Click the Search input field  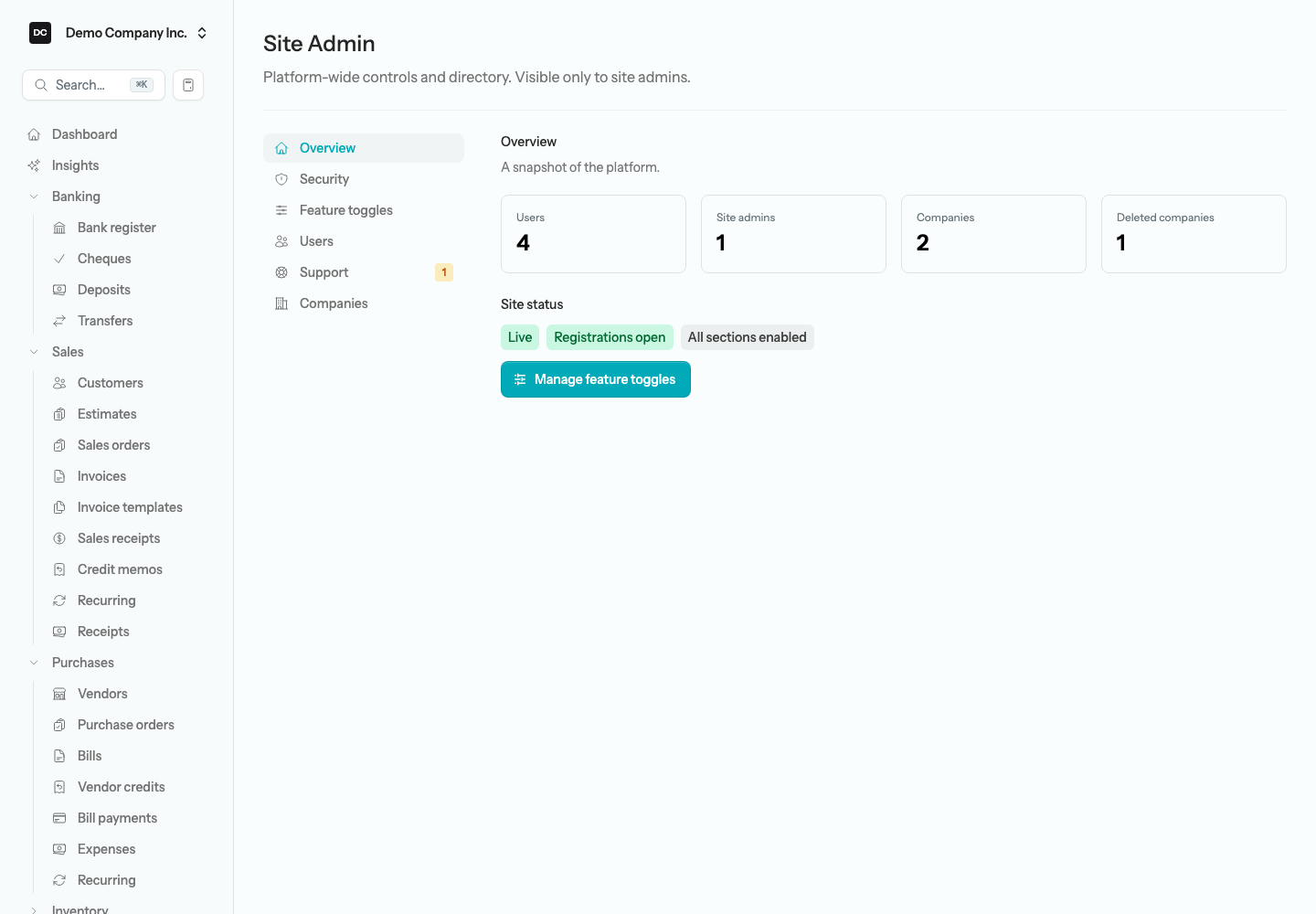[x=93, y=85]
